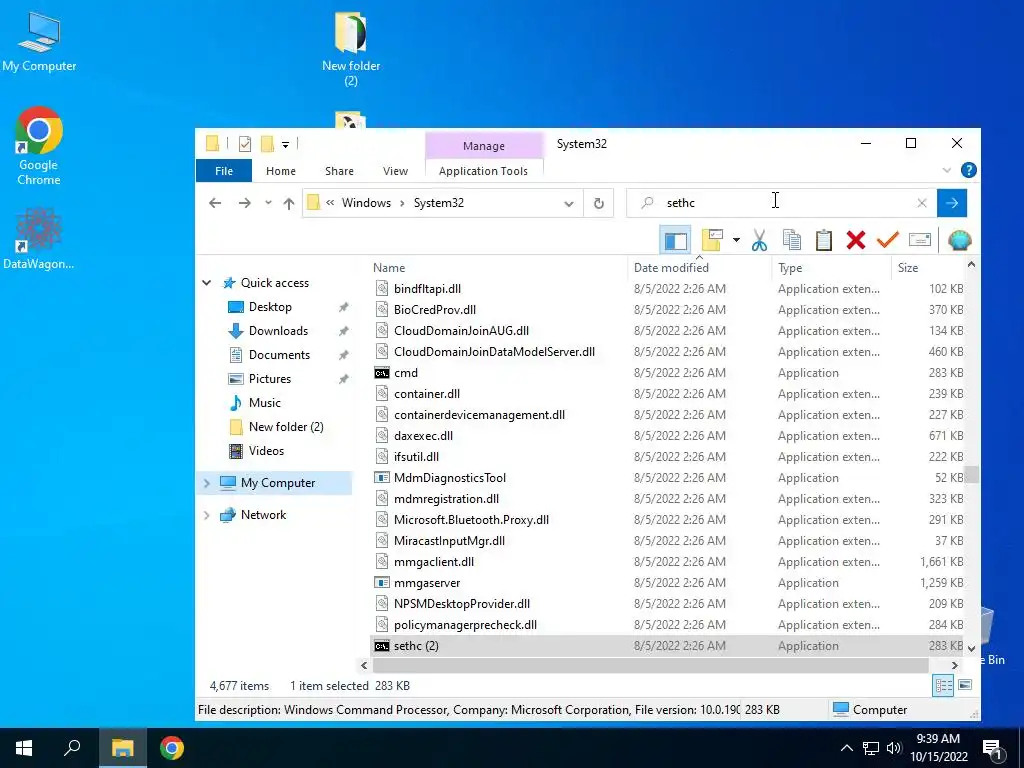Launch Chrome from the taskbar

[172, 748]
